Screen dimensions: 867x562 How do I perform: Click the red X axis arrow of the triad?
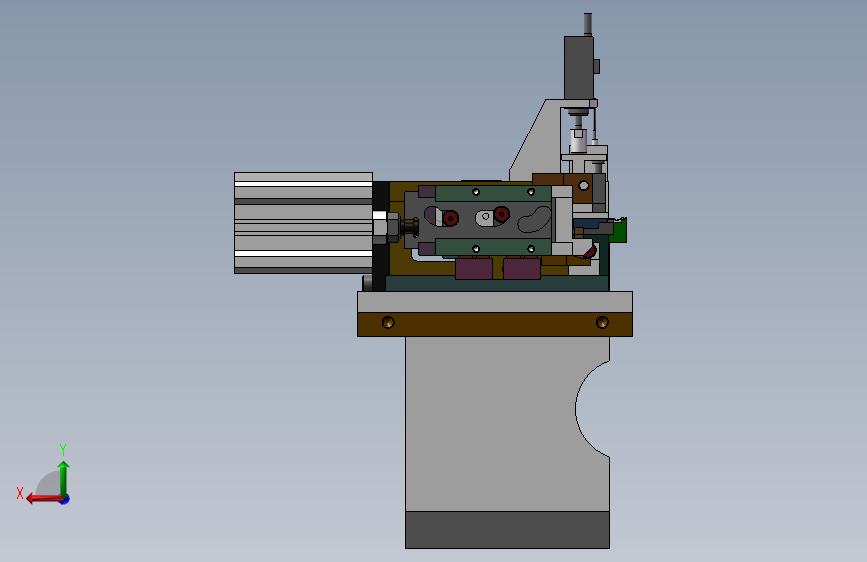tap(44, 498)
